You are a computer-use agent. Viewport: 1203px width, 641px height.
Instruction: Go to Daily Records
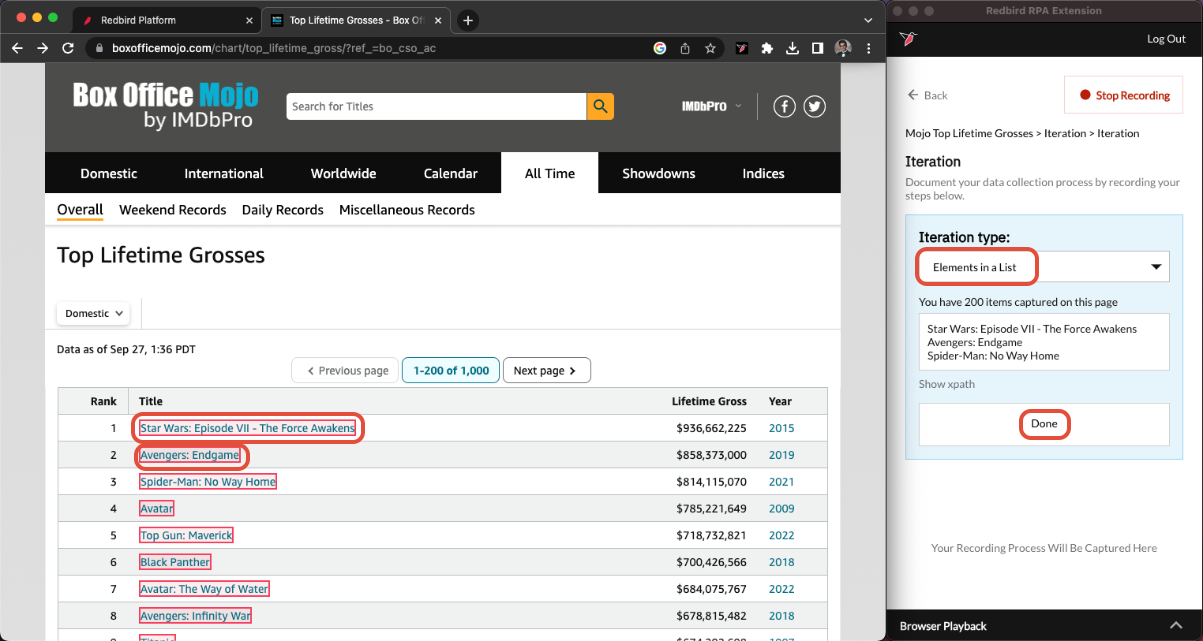283,210
